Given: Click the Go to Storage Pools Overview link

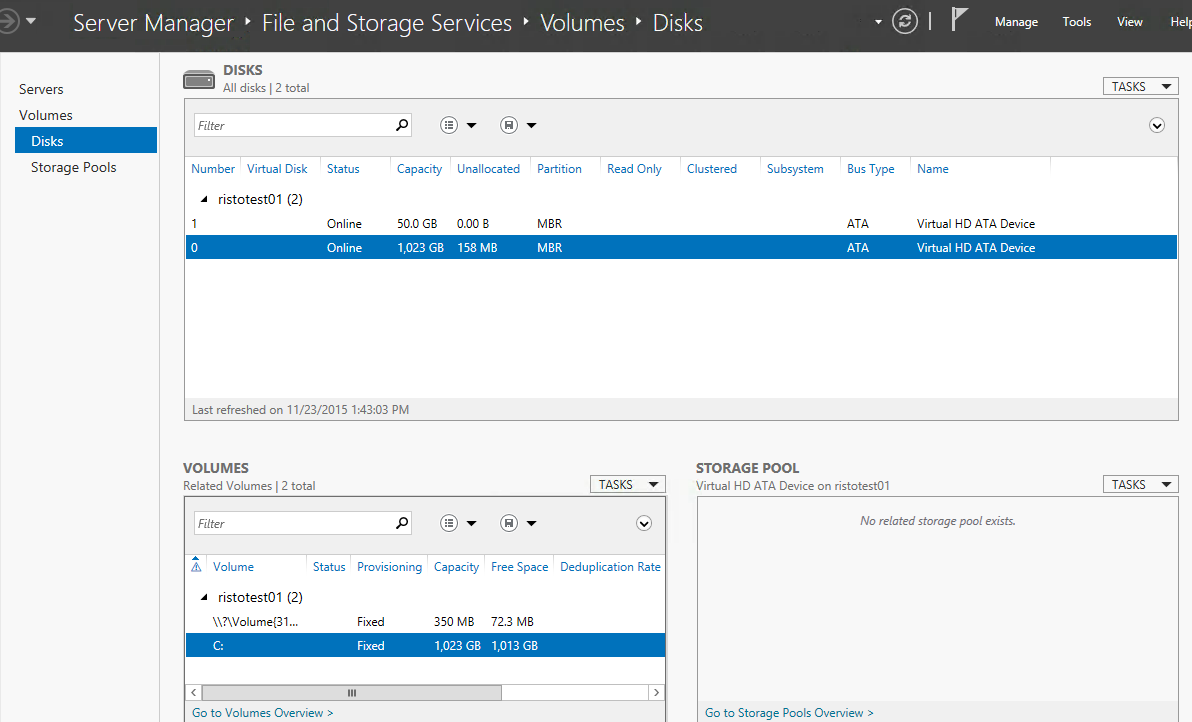Looking at the screenshot, I should (789, 712).
